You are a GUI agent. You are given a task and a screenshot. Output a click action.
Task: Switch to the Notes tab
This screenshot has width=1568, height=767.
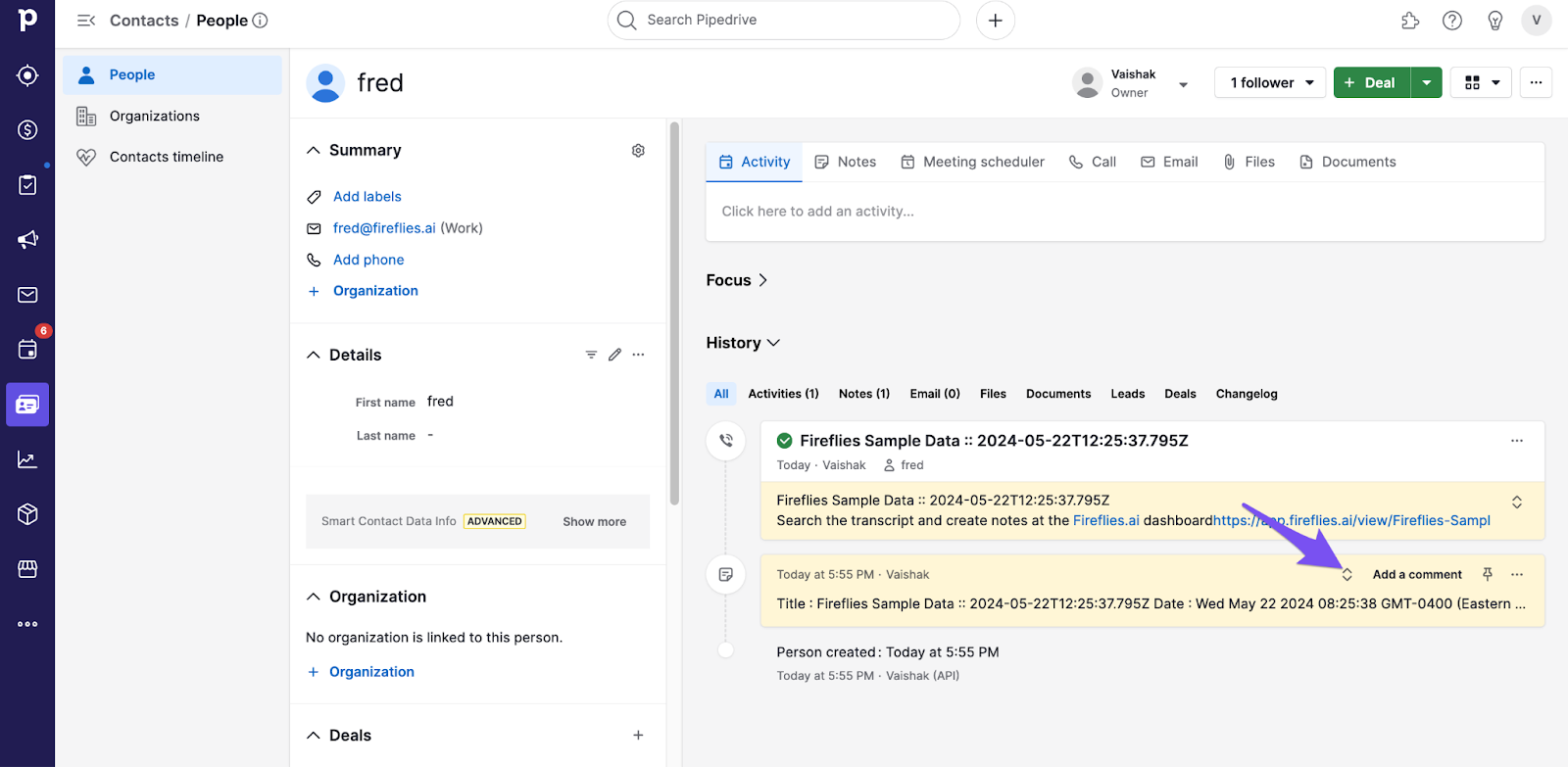click(x=846, y=163)
